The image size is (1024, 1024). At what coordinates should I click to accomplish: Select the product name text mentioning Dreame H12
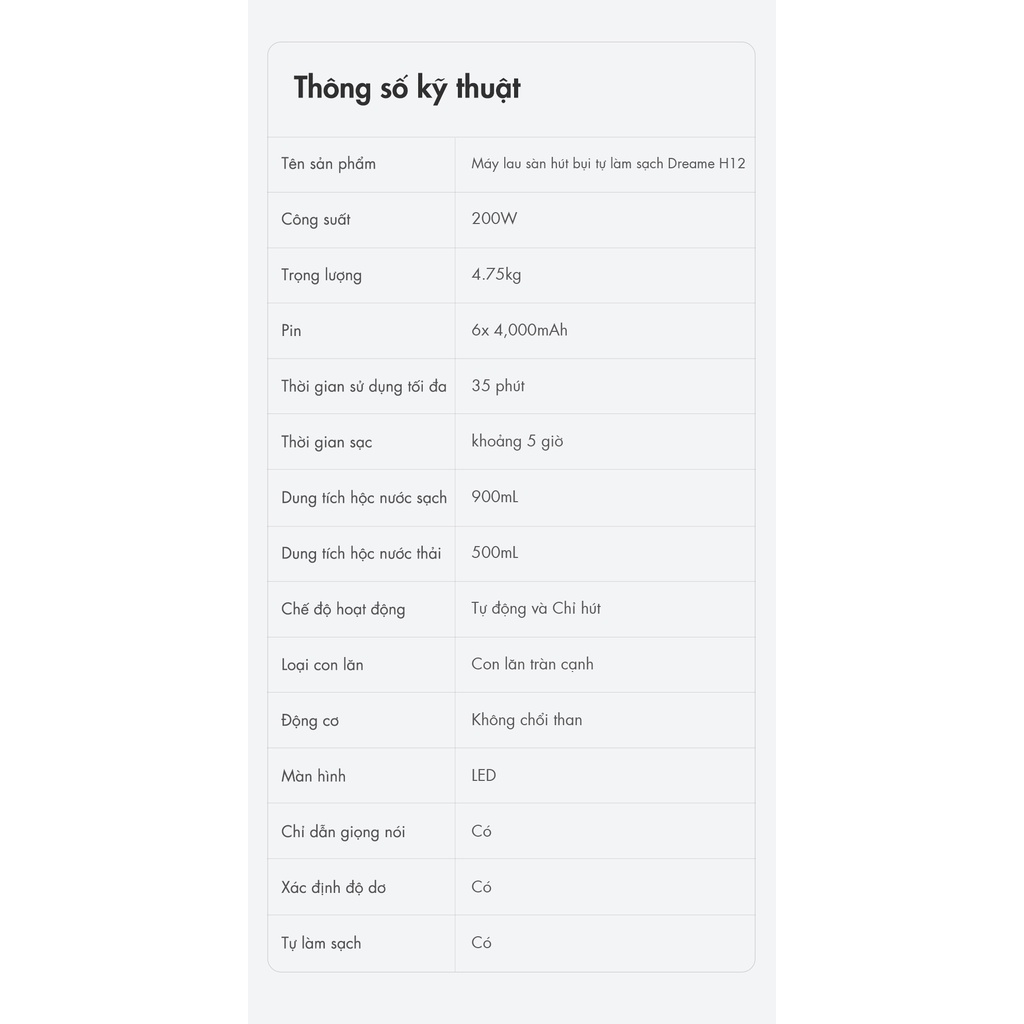(x=608, y=164)
